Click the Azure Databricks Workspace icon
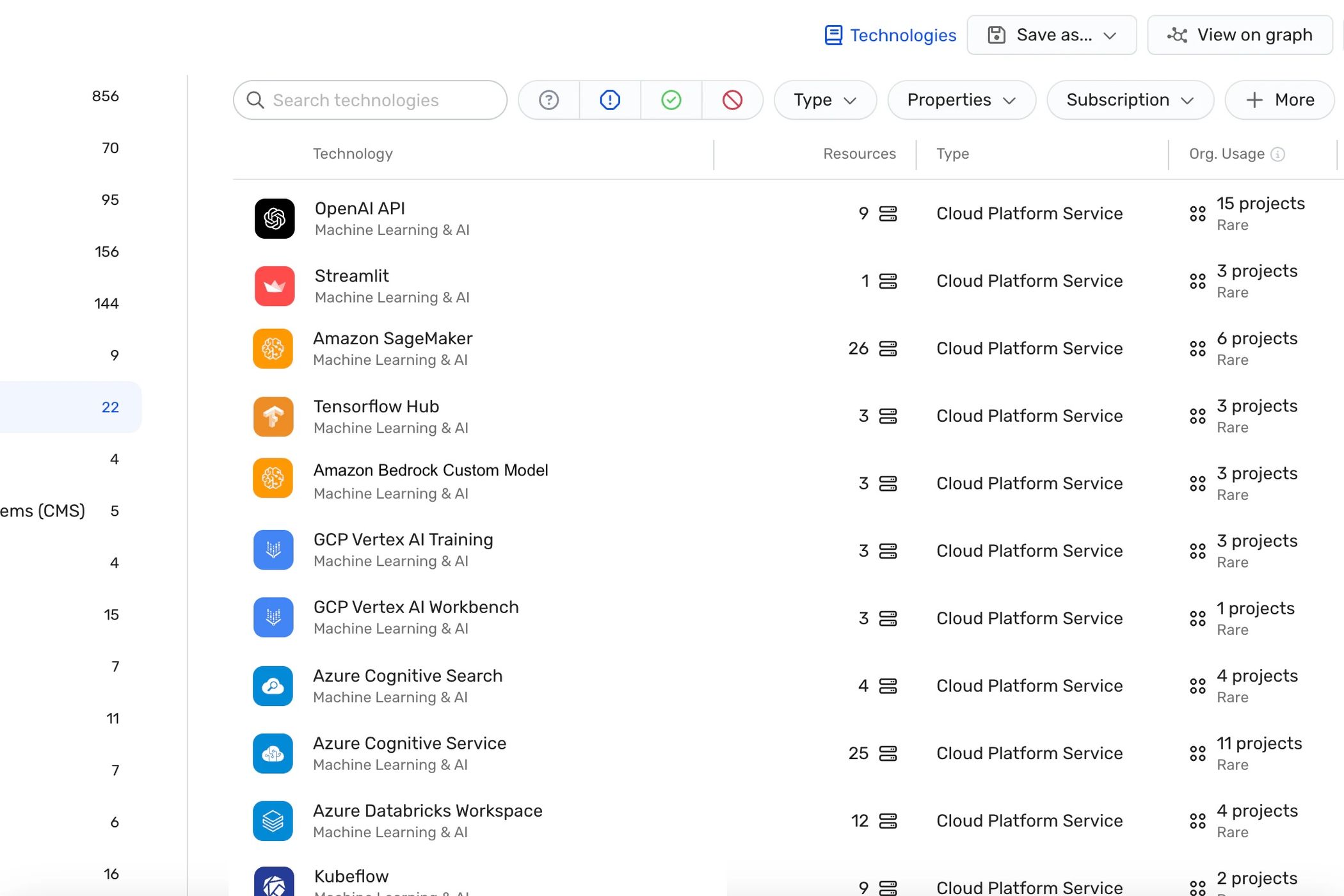Viewport: 1344px width, 896px height. tap(273, 820)
